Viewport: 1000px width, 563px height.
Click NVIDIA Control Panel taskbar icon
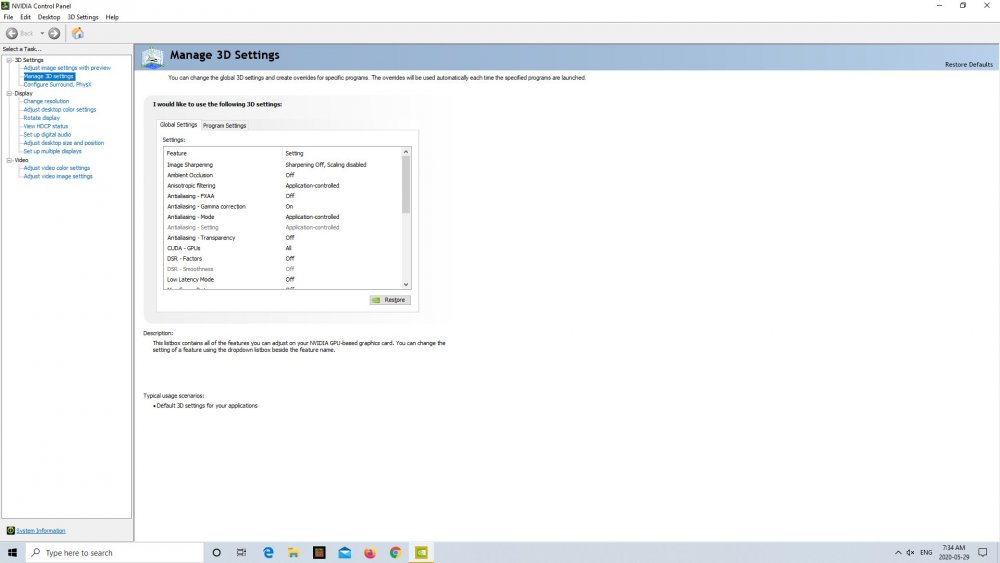click(421, 552)
